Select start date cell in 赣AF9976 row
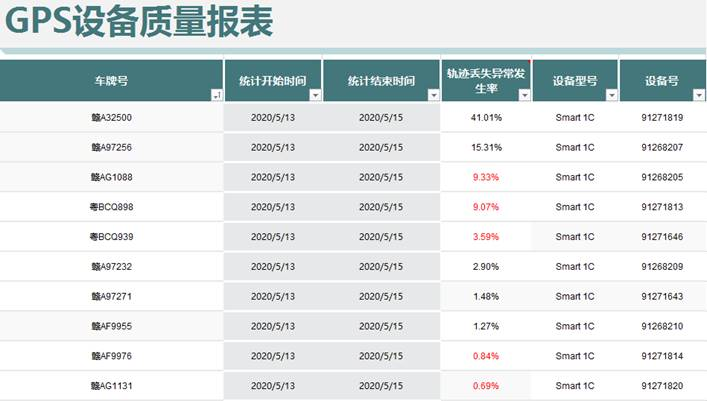 click(273, 356)
